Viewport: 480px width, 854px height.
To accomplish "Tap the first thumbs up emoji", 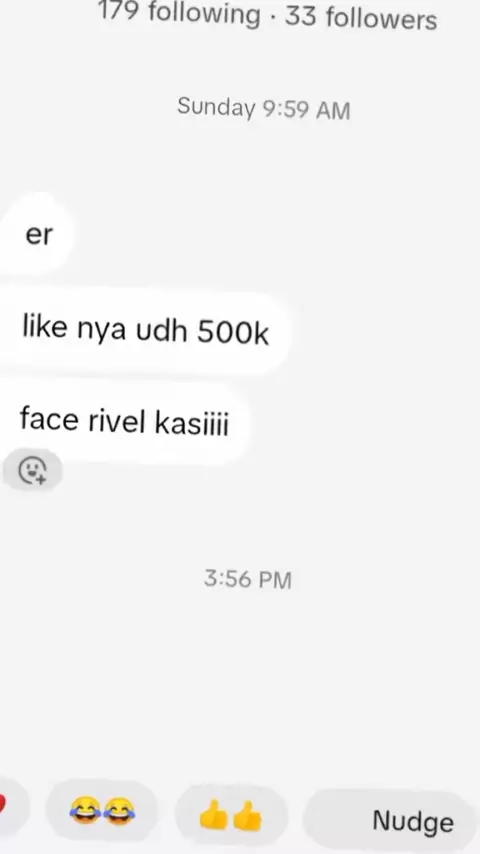I will point(214,814).
